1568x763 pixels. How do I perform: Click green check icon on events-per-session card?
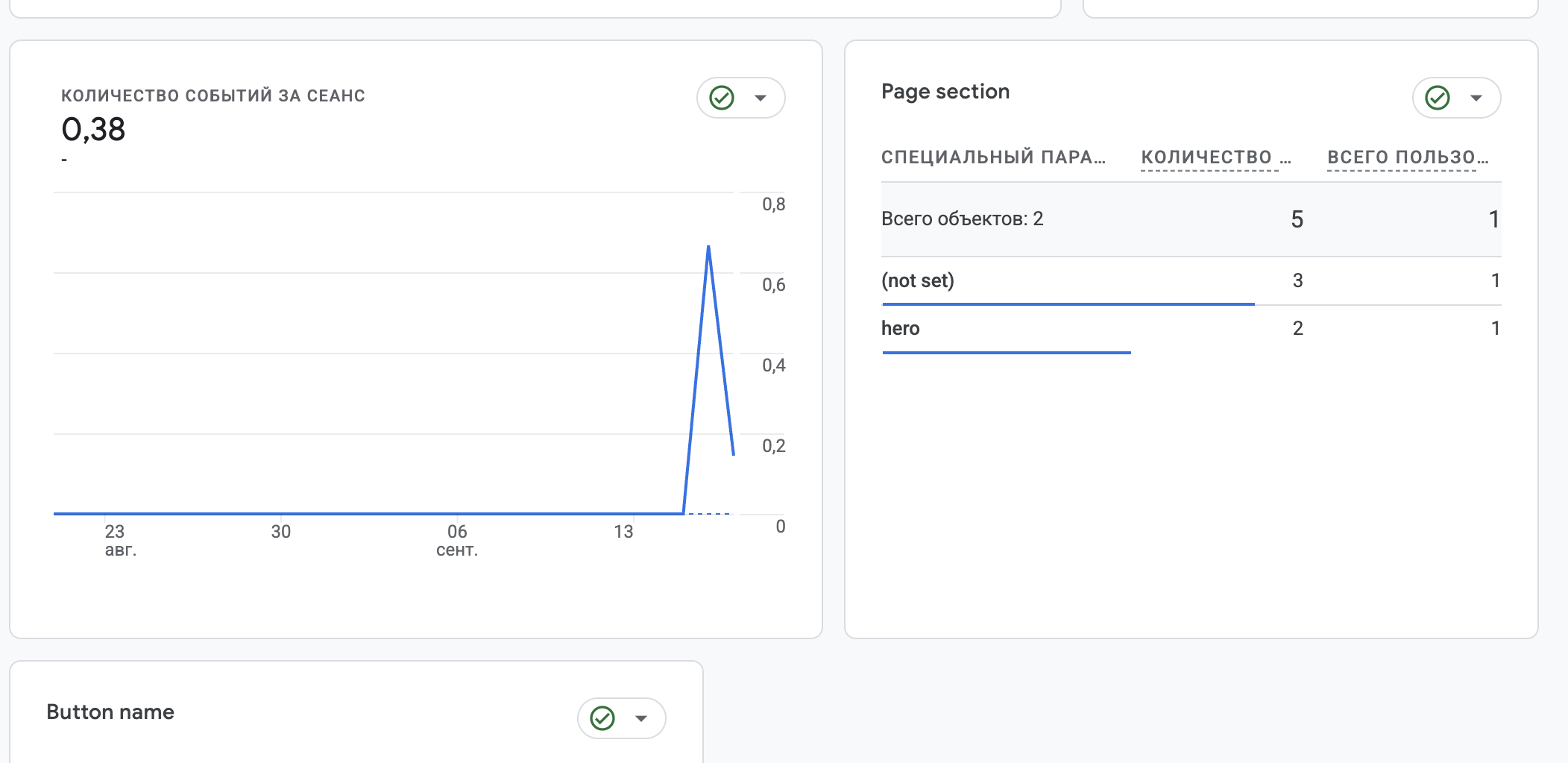point(722,98)
